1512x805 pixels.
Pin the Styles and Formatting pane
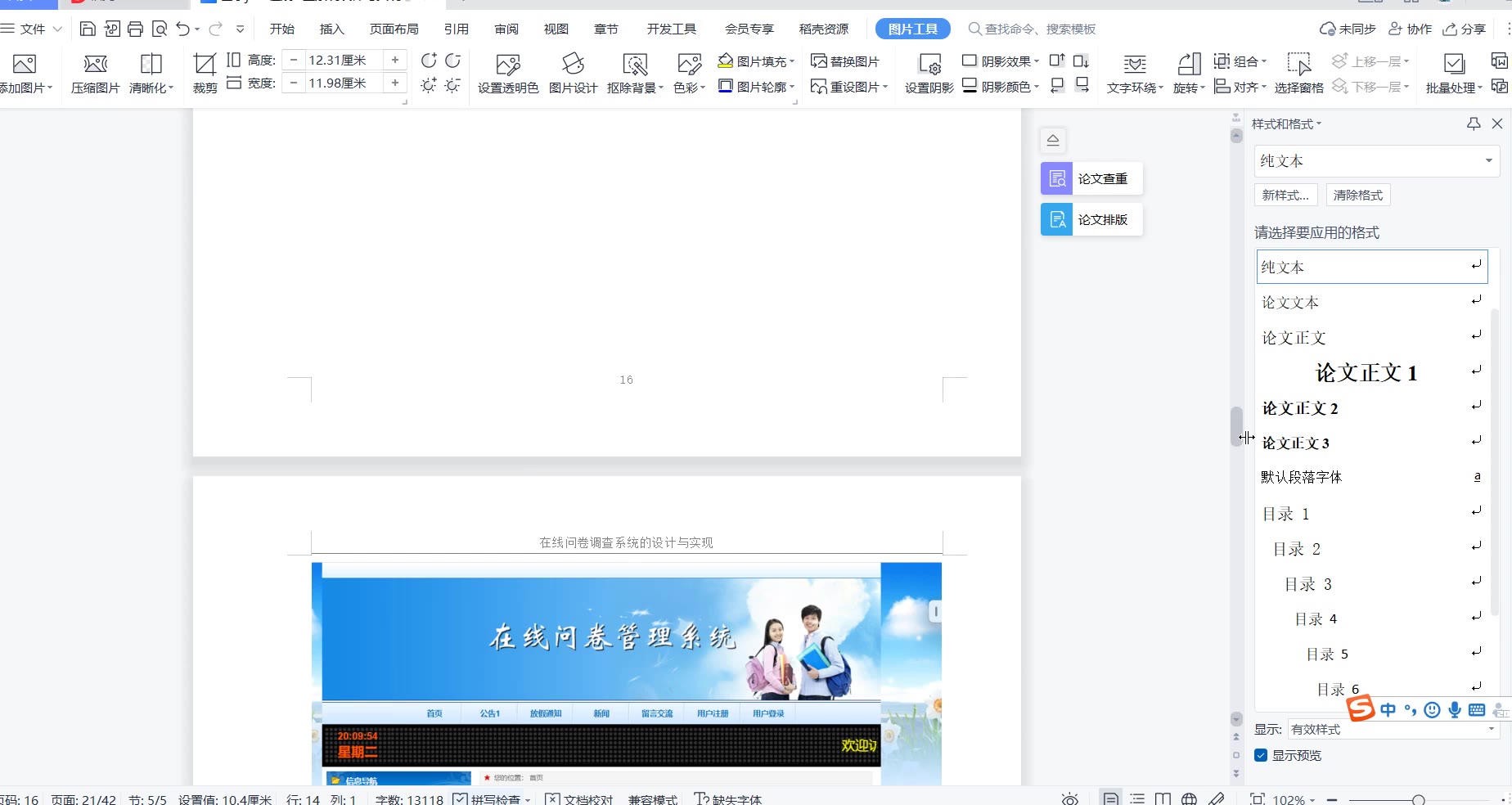1474,124
